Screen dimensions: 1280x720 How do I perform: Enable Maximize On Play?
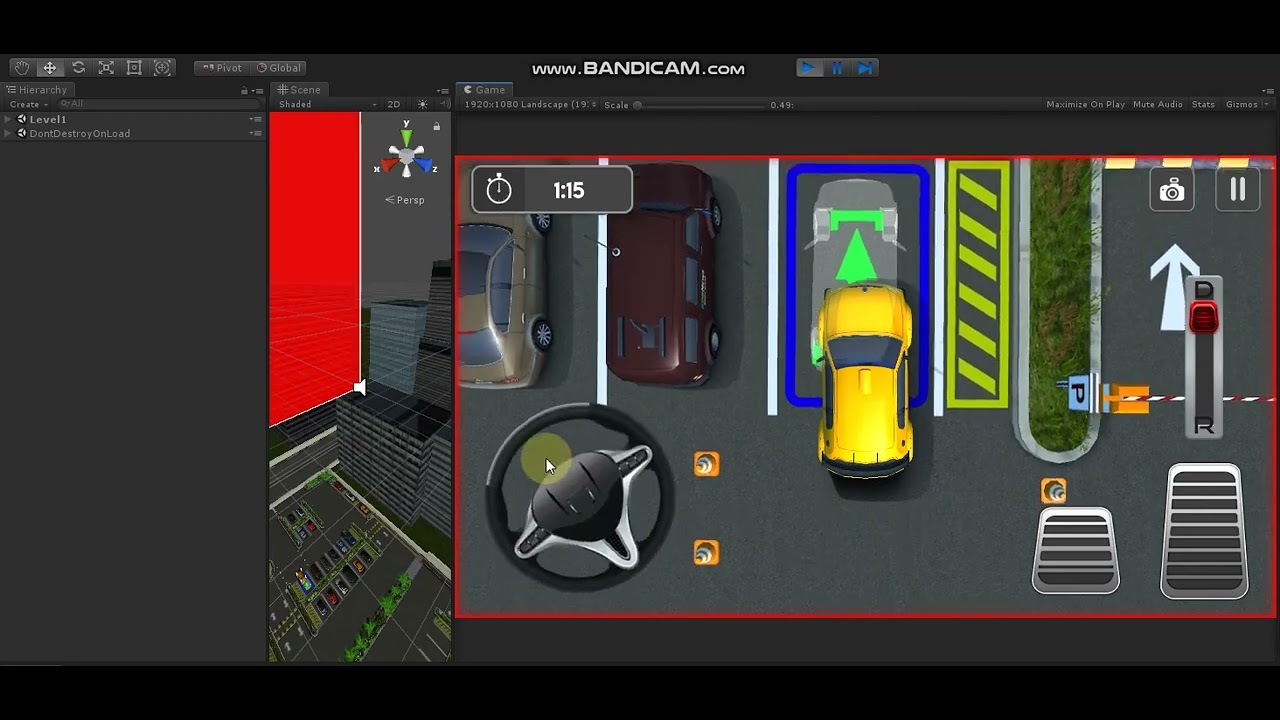point(1085,104)
